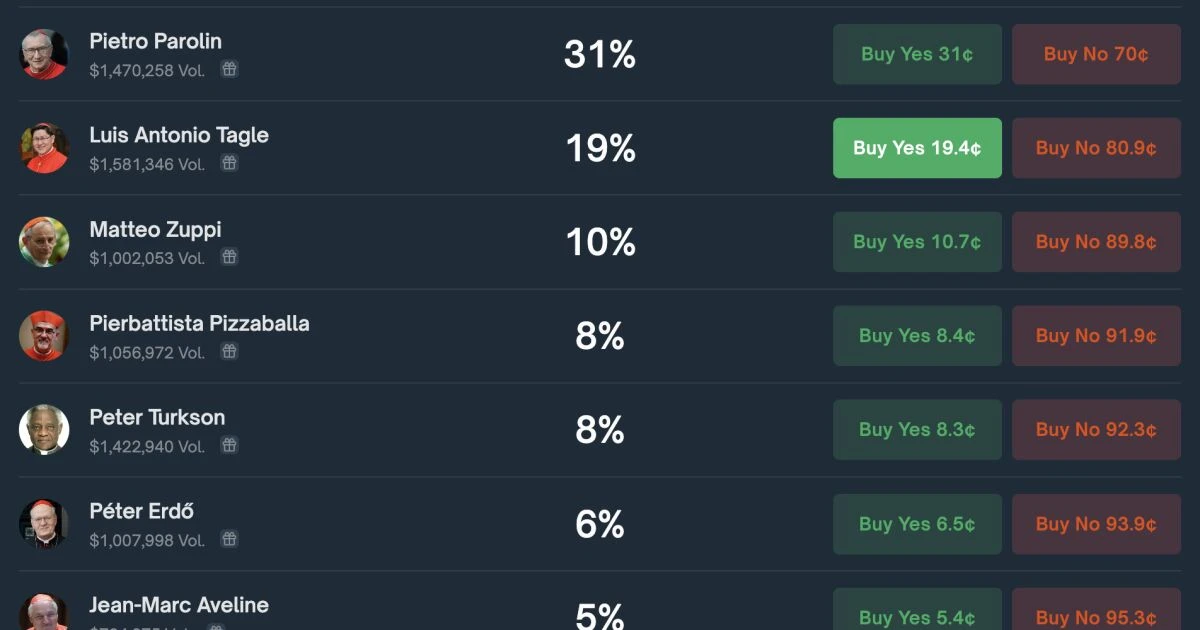Image resolution: width=1200 pixels, height=630 pixels.
Task: Click Buy No 70¢ for Parolin
Action: click(1096, 54)
